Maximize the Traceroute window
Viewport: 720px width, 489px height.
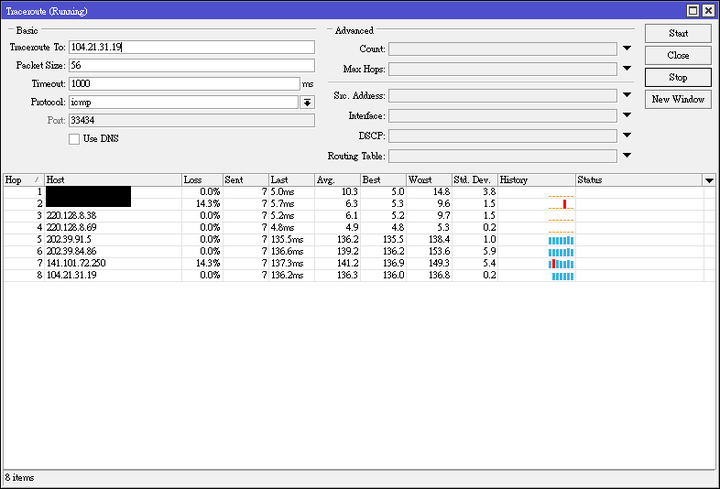point(693,11)
